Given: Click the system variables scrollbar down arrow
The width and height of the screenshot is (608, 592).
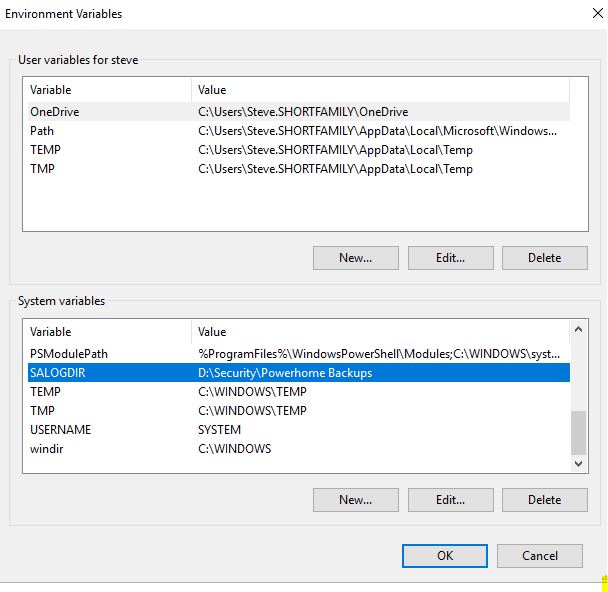Looking at the screenshot, I should coord(578,464).
